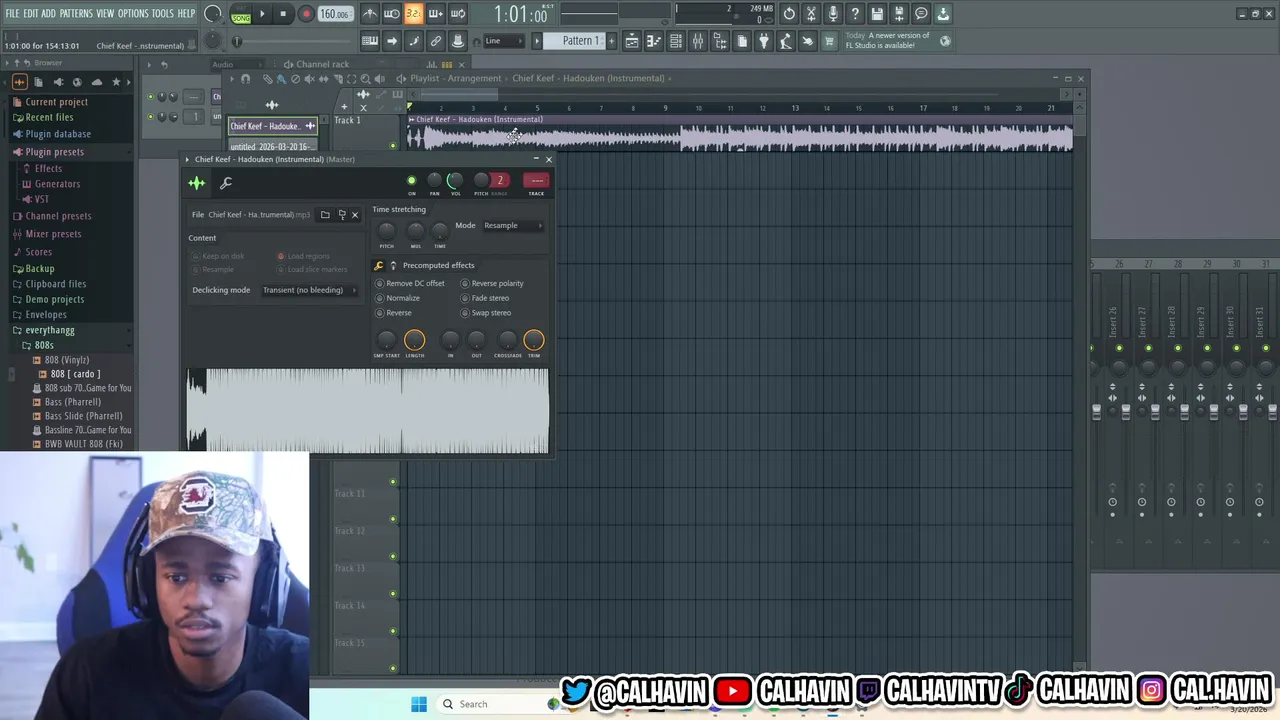
Task: Click the question mark help icon
Action: (855, 14)
